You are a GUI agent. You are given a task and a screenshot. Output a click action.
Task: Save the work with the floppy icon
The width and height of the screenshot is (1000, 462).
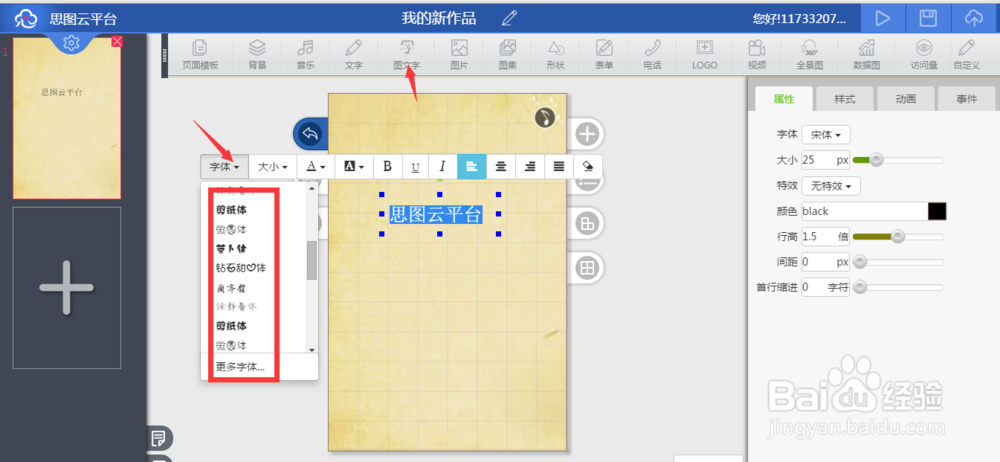tap(928, 19)
